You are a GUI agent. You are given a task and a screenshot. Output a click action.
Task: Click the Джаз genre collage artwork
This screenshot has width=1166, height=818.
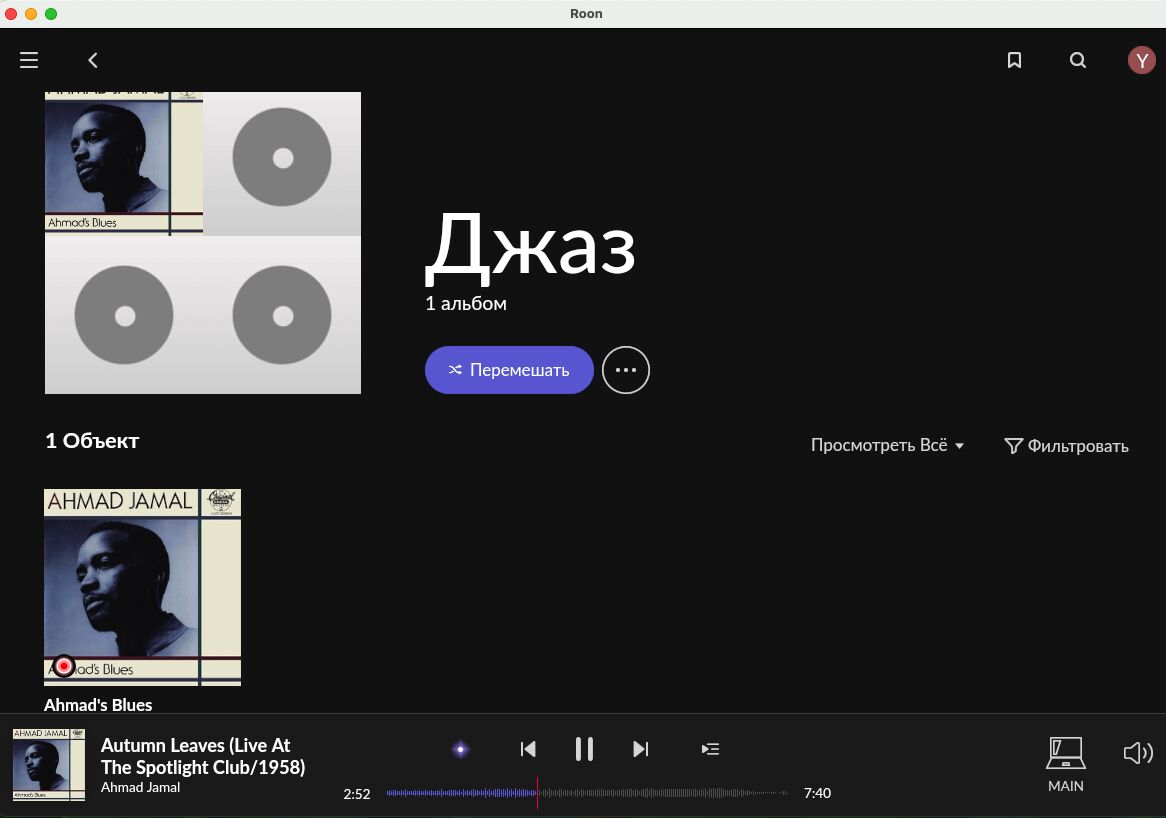(x=203, y=242)
